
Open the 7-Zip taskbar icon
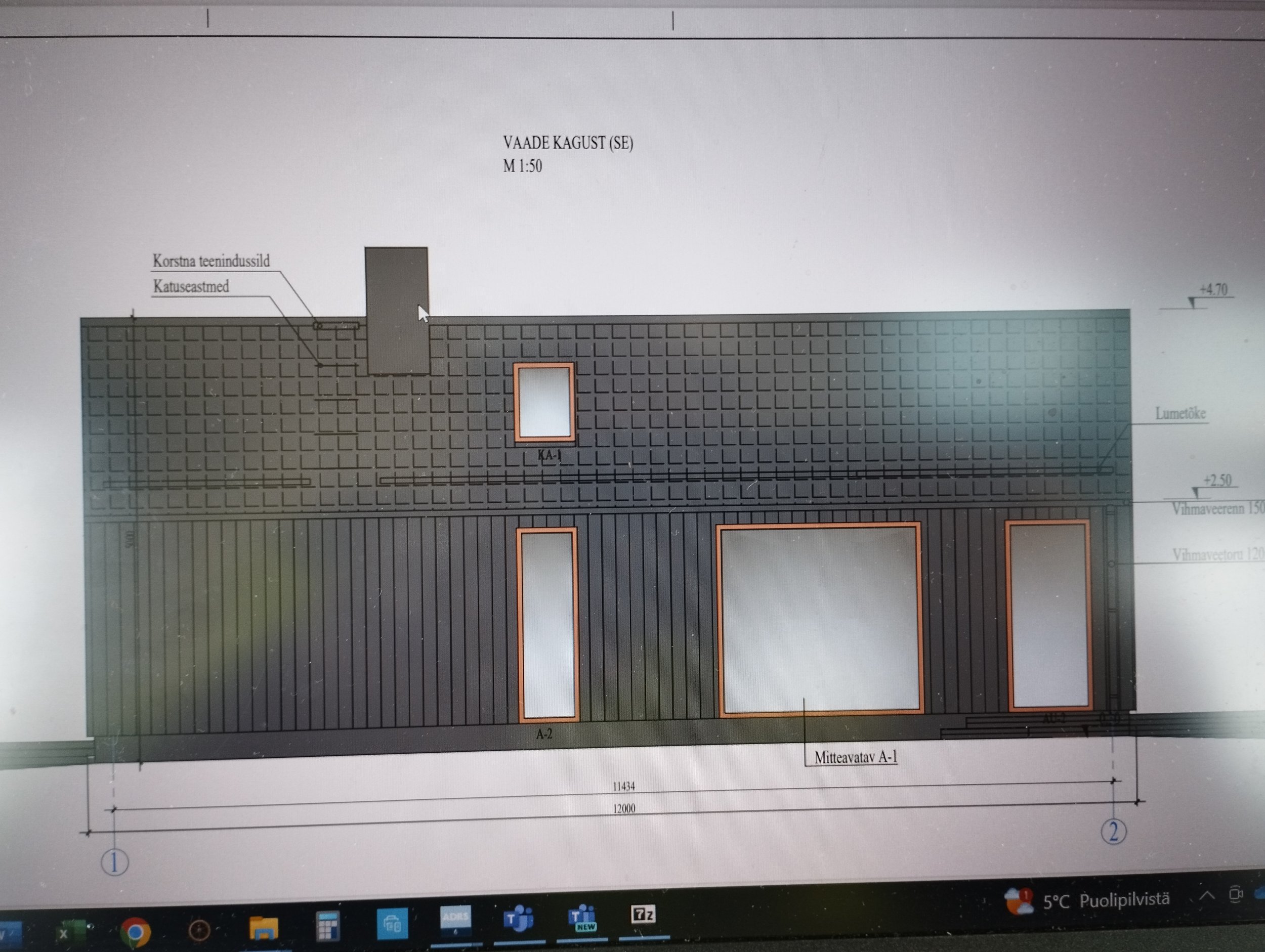pyautogui.click(x=643, y=915)
